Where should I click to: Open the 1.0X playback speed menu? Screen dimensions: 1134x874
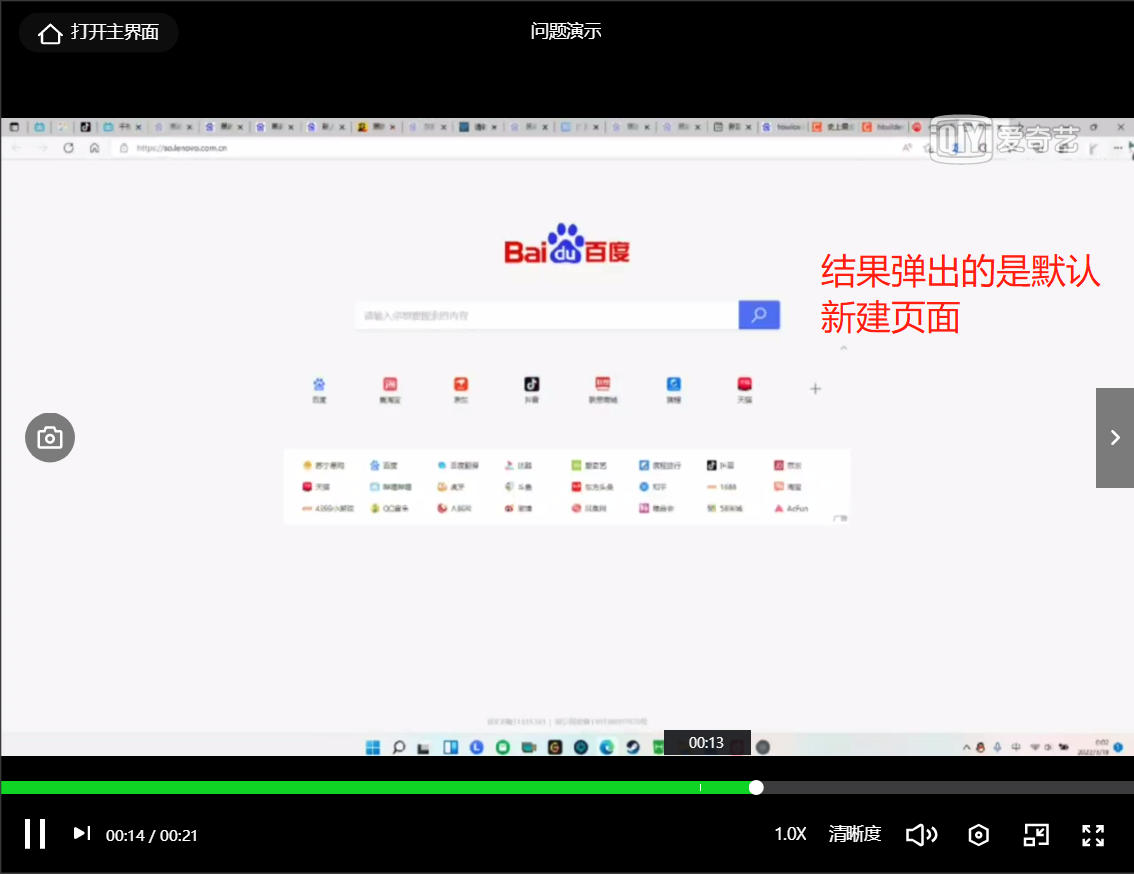tap(790, 834)
